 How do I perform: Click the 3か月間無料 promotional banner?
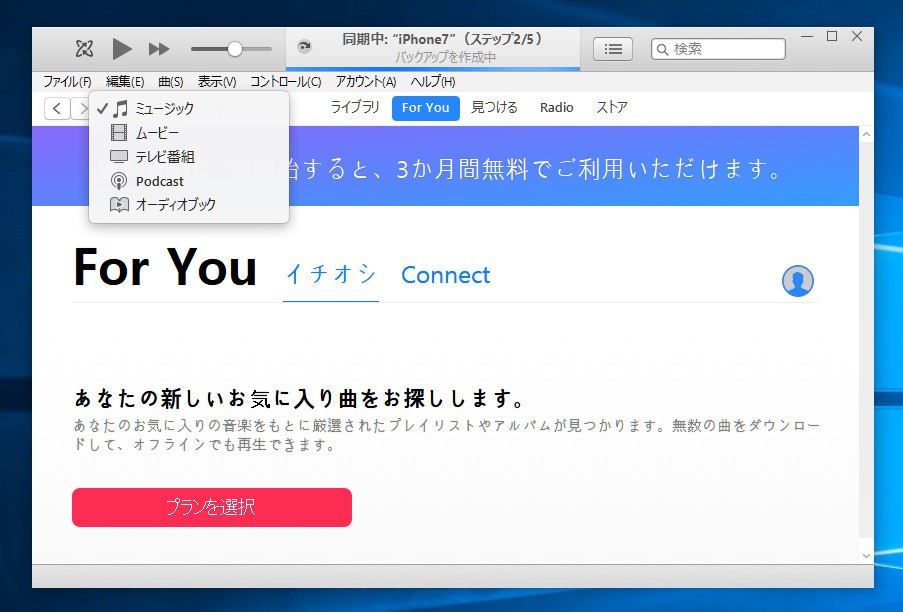(x=445, y=166)
